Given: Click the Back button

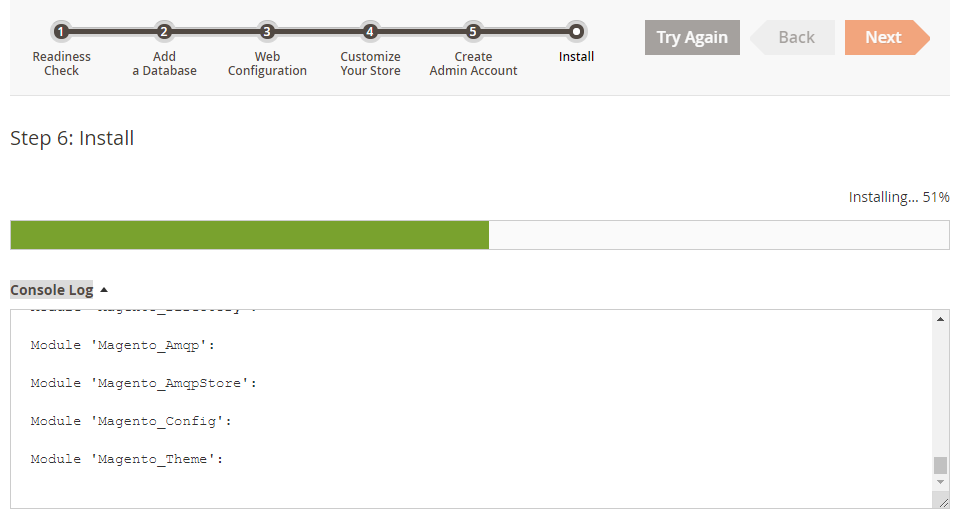Looking at the screenshot, I should pos(795,37).
